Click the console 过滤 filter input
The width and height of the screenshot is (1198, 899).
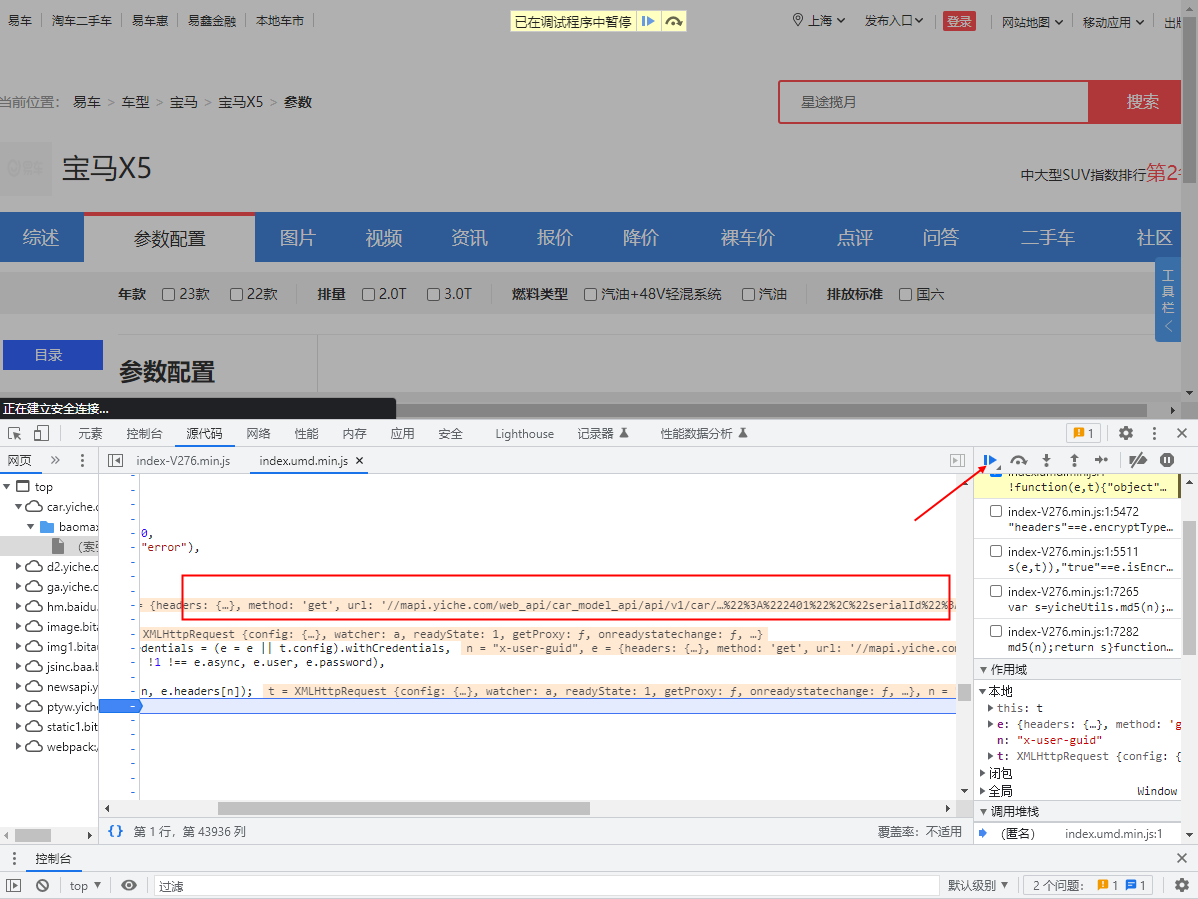pyautogui.click(x=546, y=885)
